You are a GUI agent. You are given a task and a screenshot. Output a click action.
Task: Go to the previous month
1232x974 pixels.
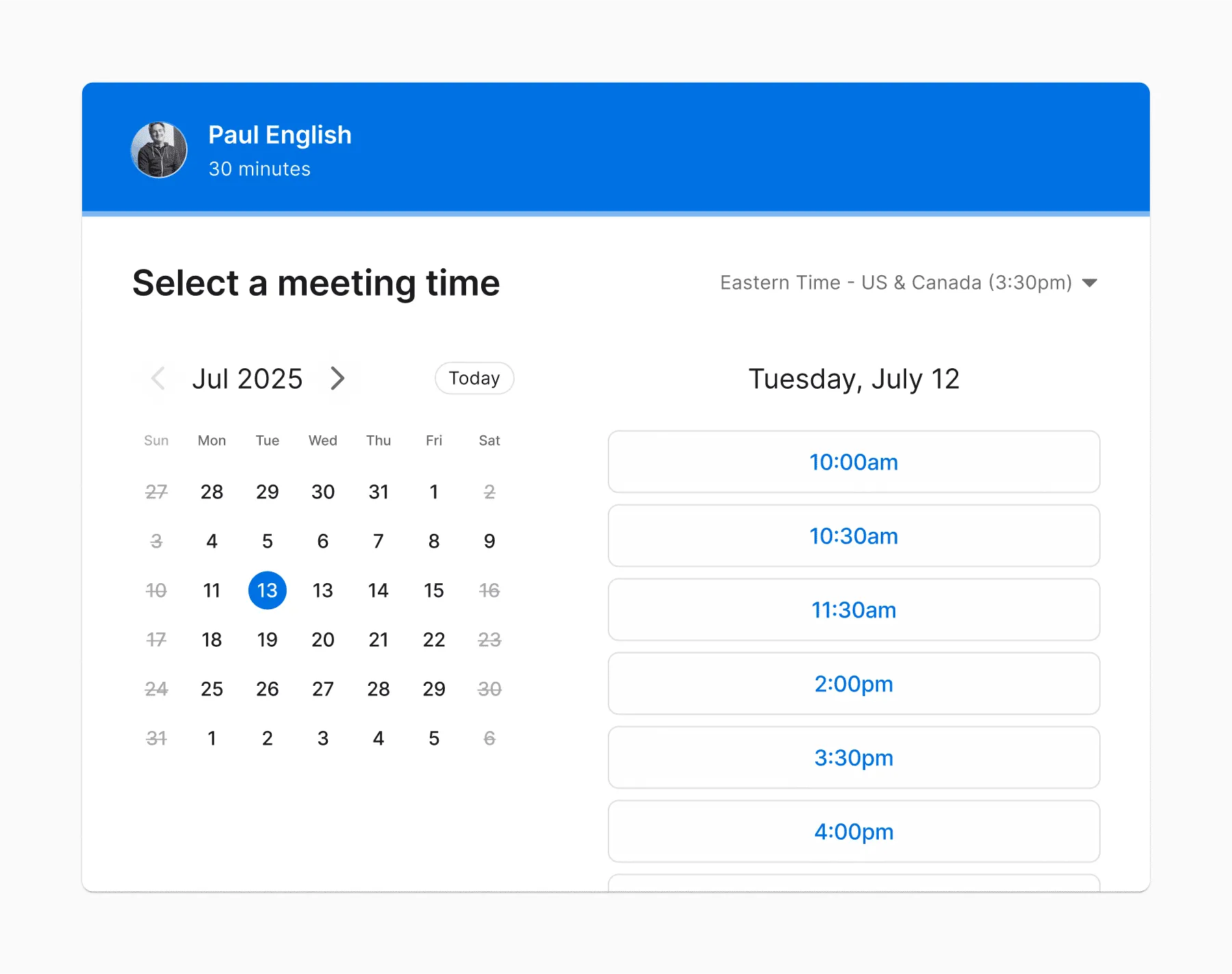coord(157,379)
